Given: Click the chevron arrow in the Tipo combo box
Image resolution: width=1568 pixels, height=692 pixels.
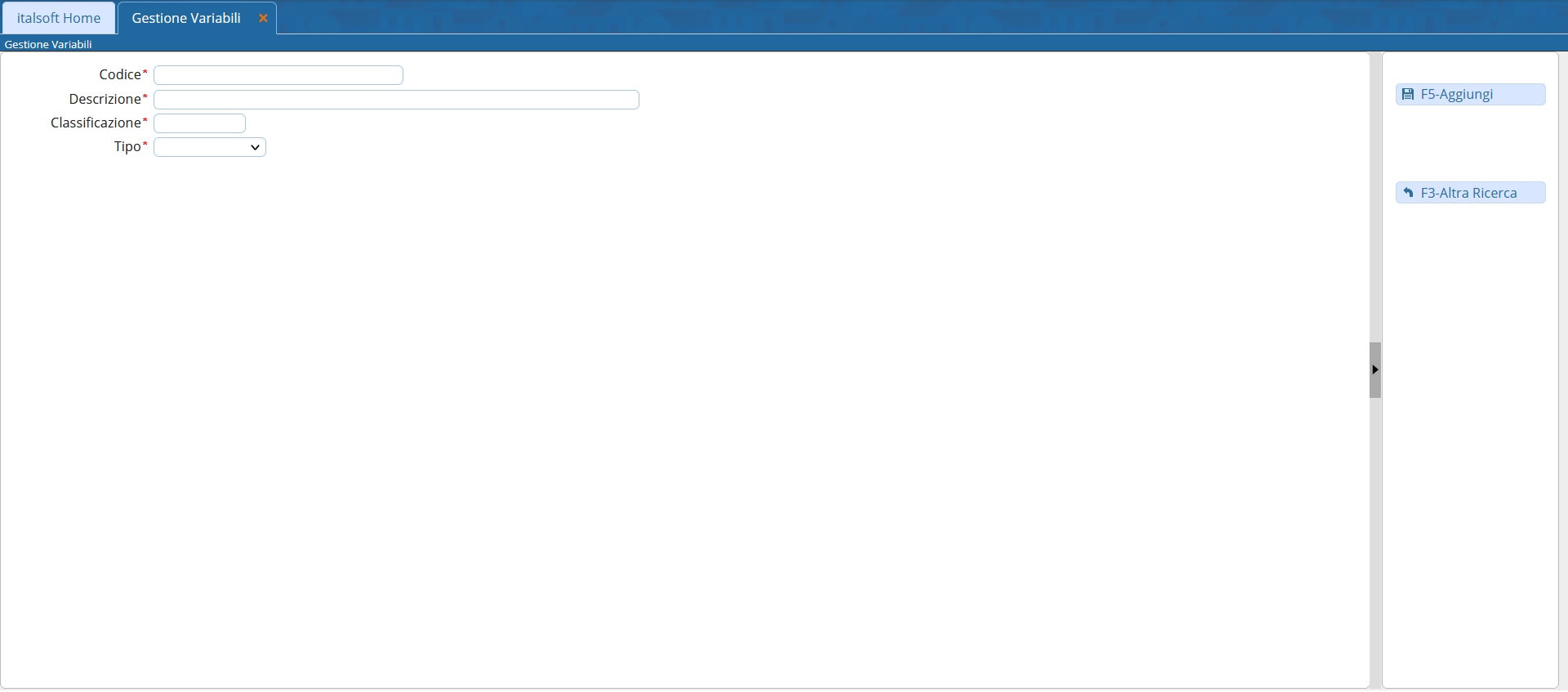Looking at the screenshot, I should (x=255, y=147).
